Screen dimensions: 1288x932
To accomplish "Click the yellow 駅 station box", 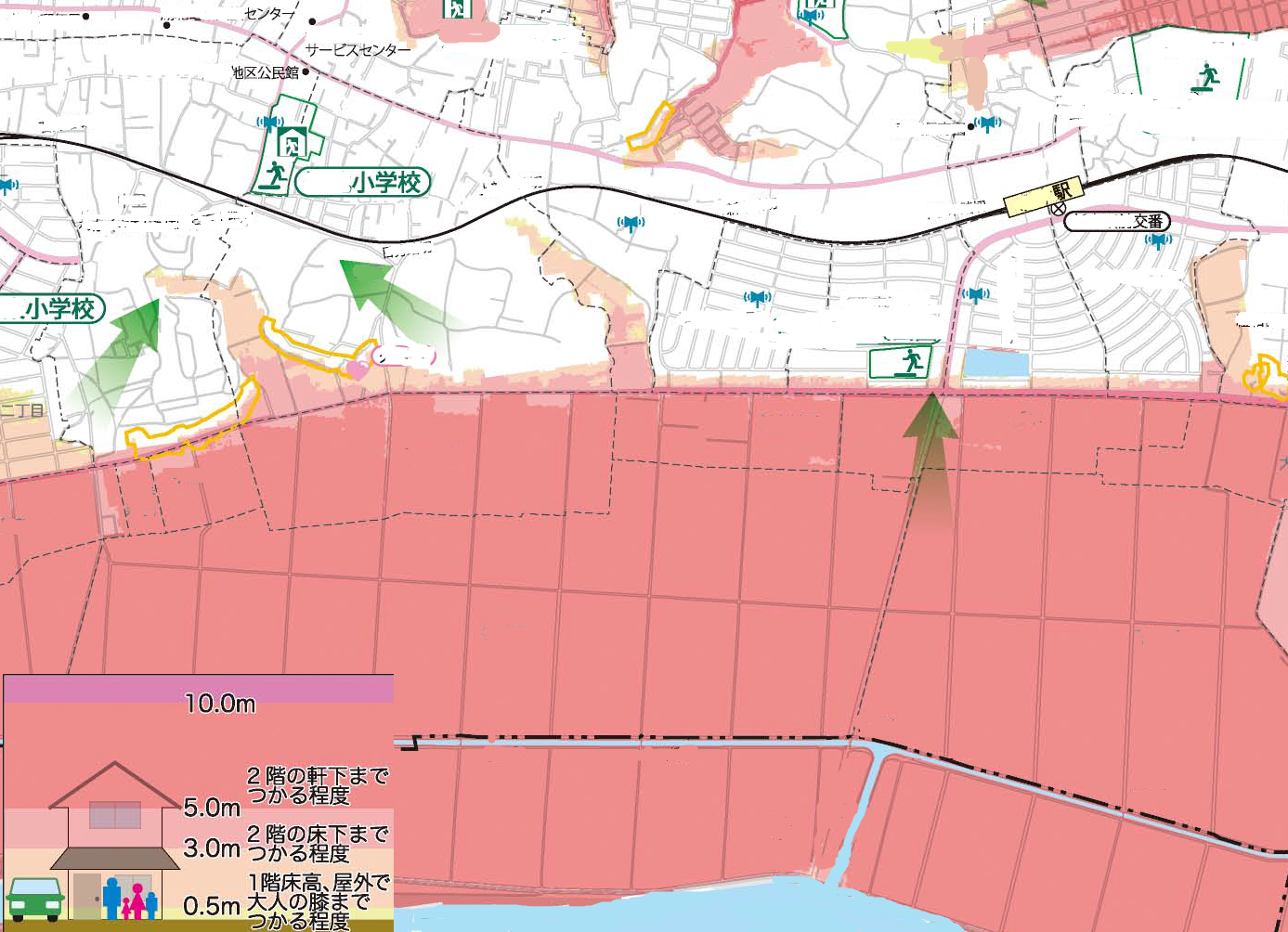I will tap(1042, 197).
